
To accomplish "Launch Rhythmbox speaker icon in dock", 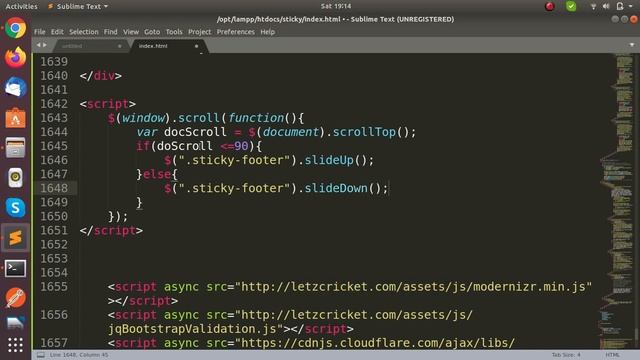I will (x=16, y=178).
